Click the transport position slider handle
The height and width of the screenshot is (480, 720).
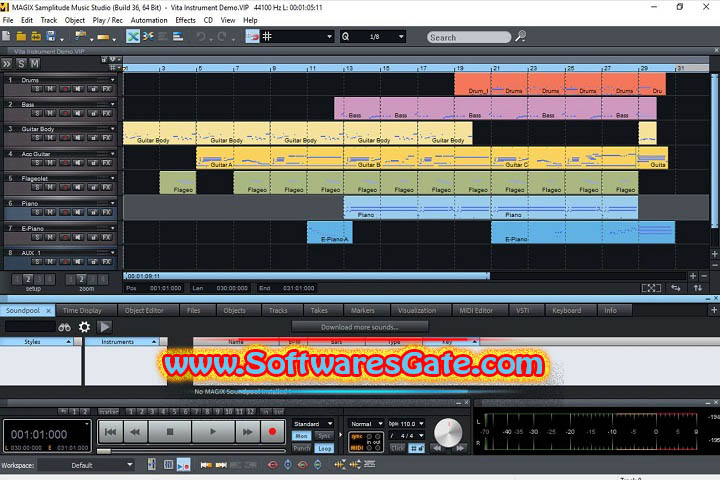click(104, 452)
